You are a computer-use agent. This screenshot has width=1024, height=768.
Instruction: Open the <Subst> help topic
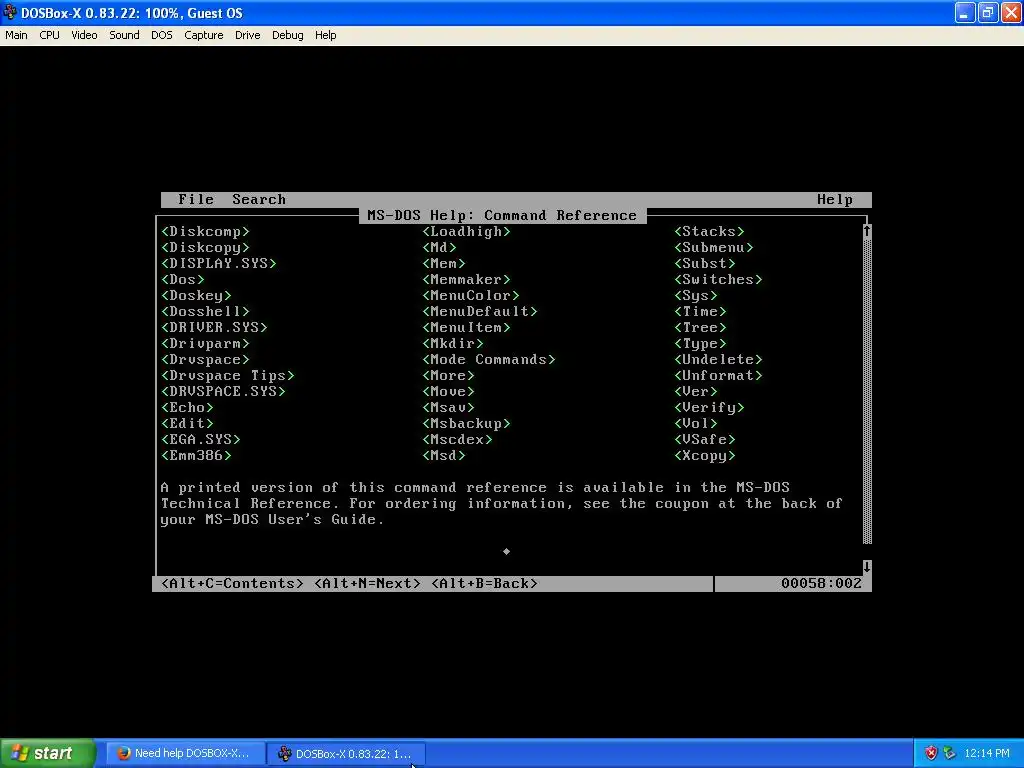tap(705, 263)
